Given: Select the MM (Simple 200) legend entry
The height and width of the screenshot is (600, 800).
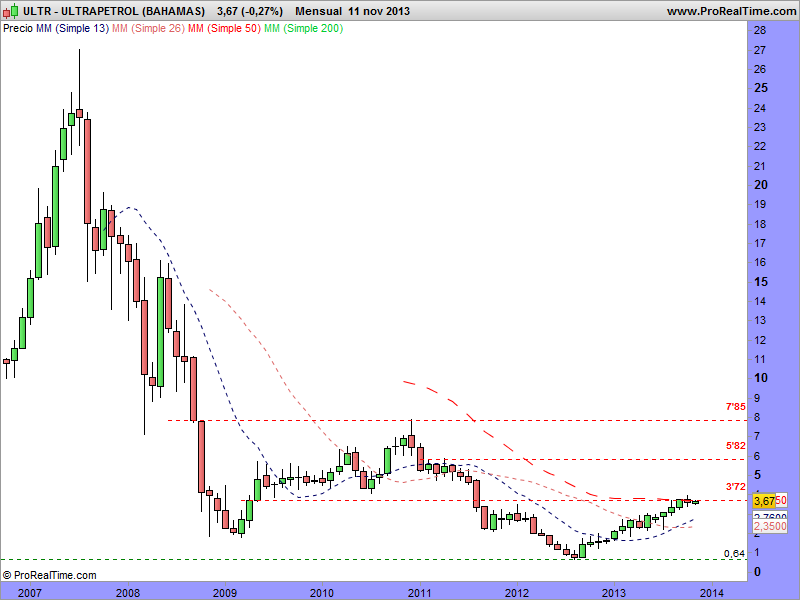Looking at the screenshot, I should pos(303,29).
